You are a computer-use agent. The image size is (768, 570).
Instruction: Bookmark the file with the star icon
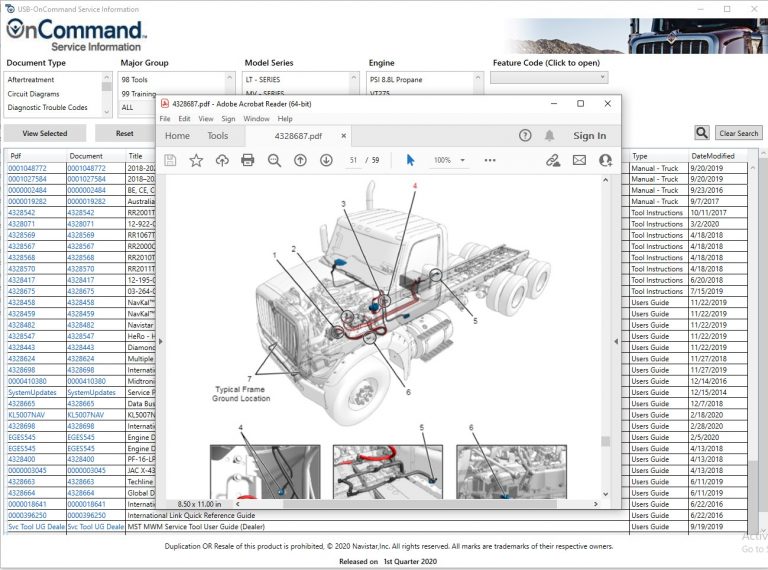click(196, 160)
